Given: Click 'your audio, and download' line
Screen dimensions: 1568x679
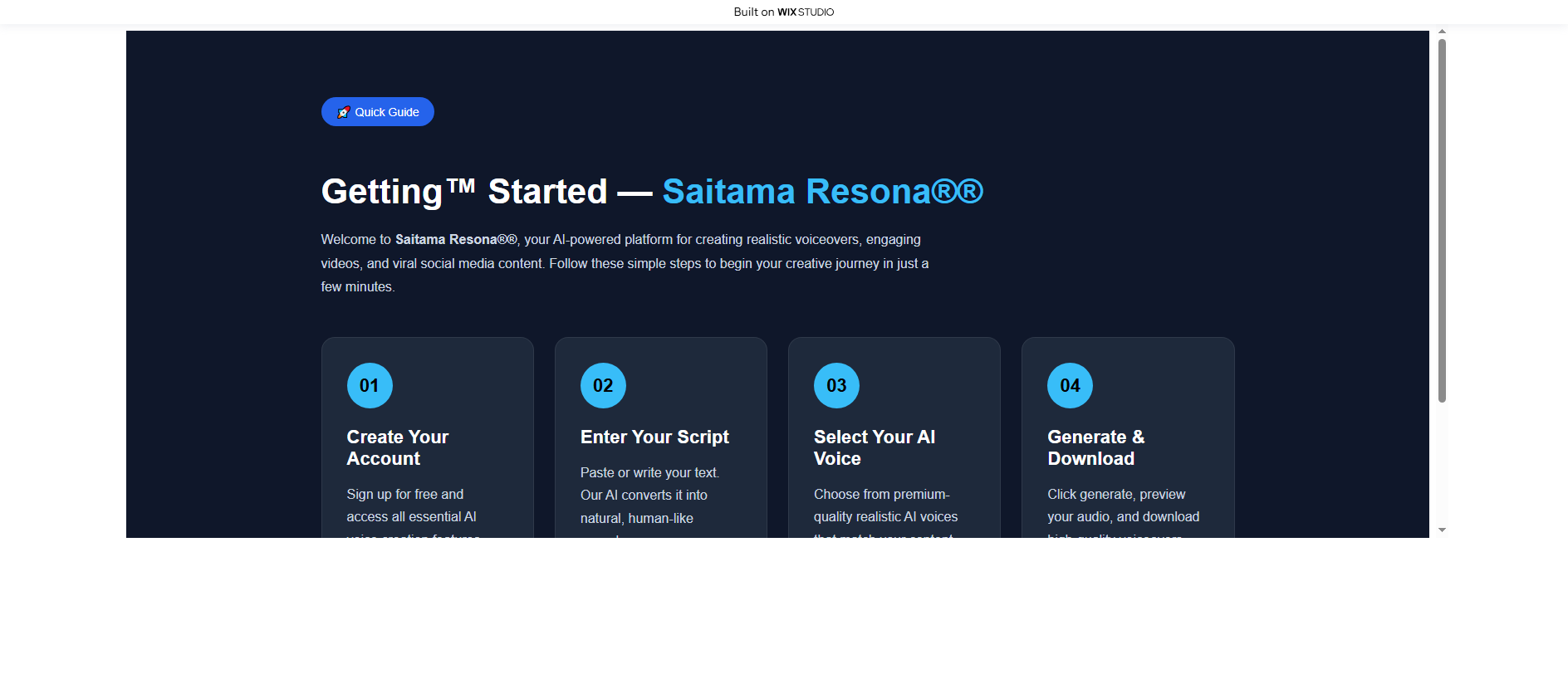Looking at the screenshot, I should click(x=1123, y=516).
